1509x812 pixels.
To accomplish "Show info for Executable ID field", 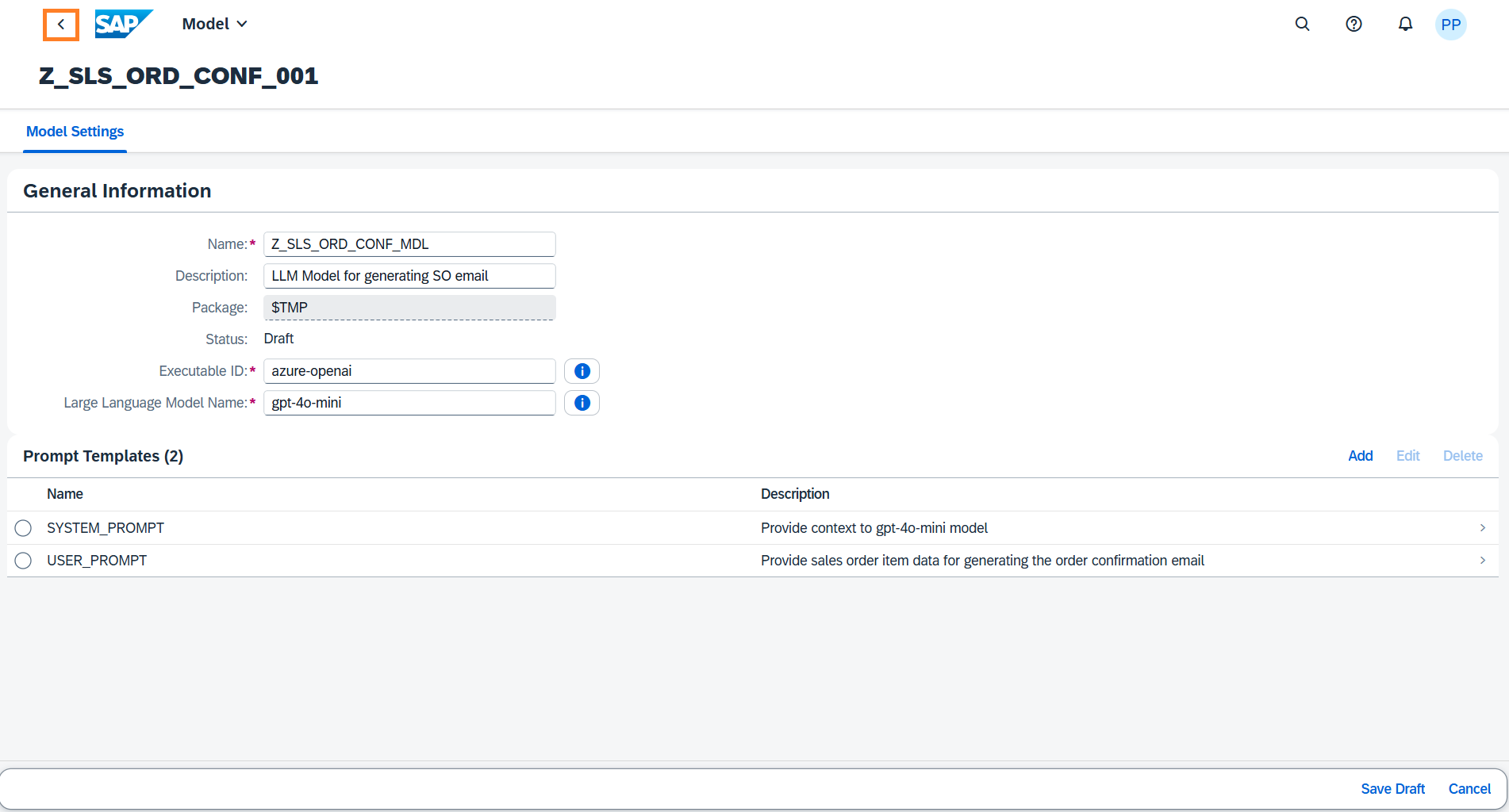I will tap(582, 371).
